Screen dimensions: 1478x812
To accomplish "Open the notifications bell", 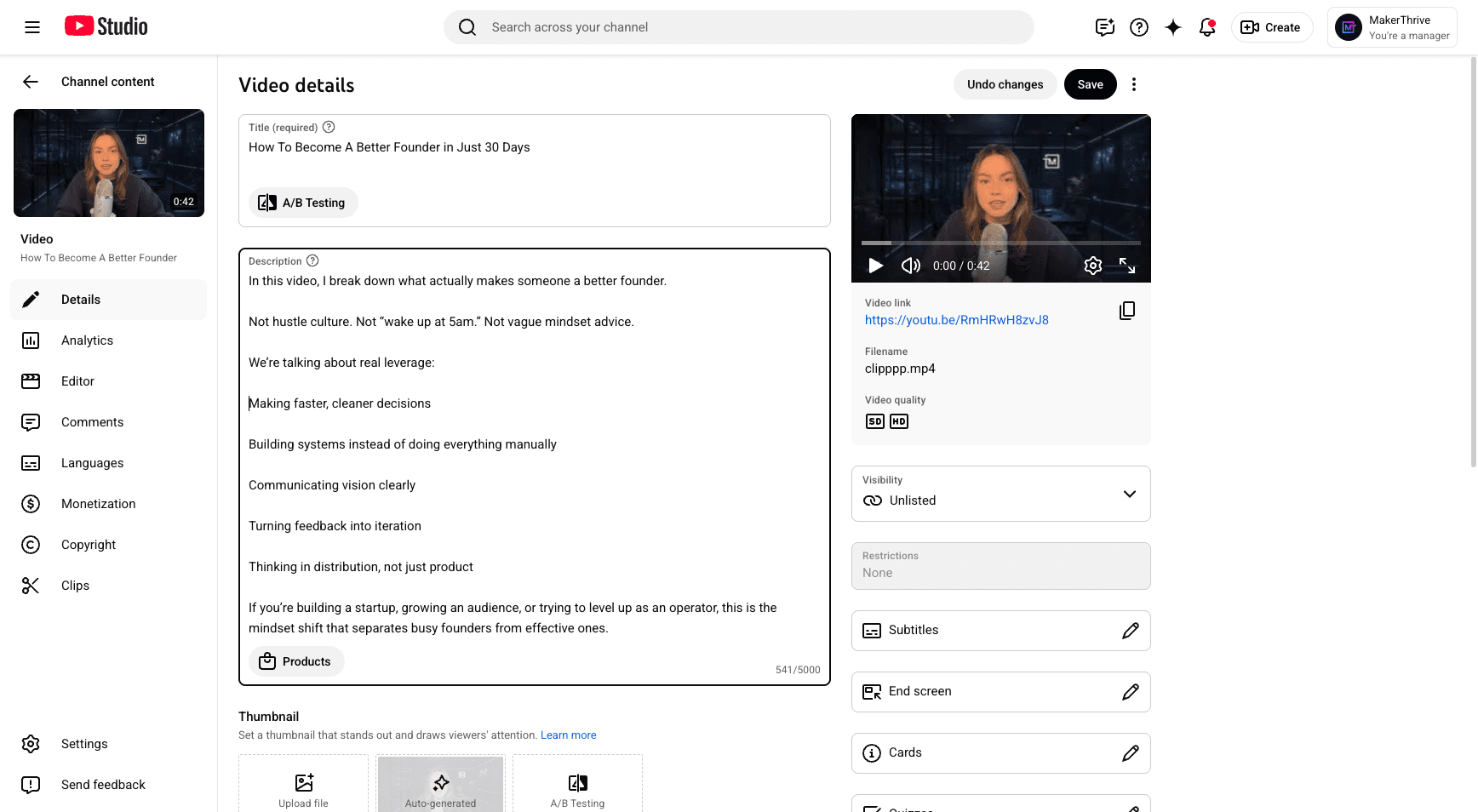I will 1207,27.
